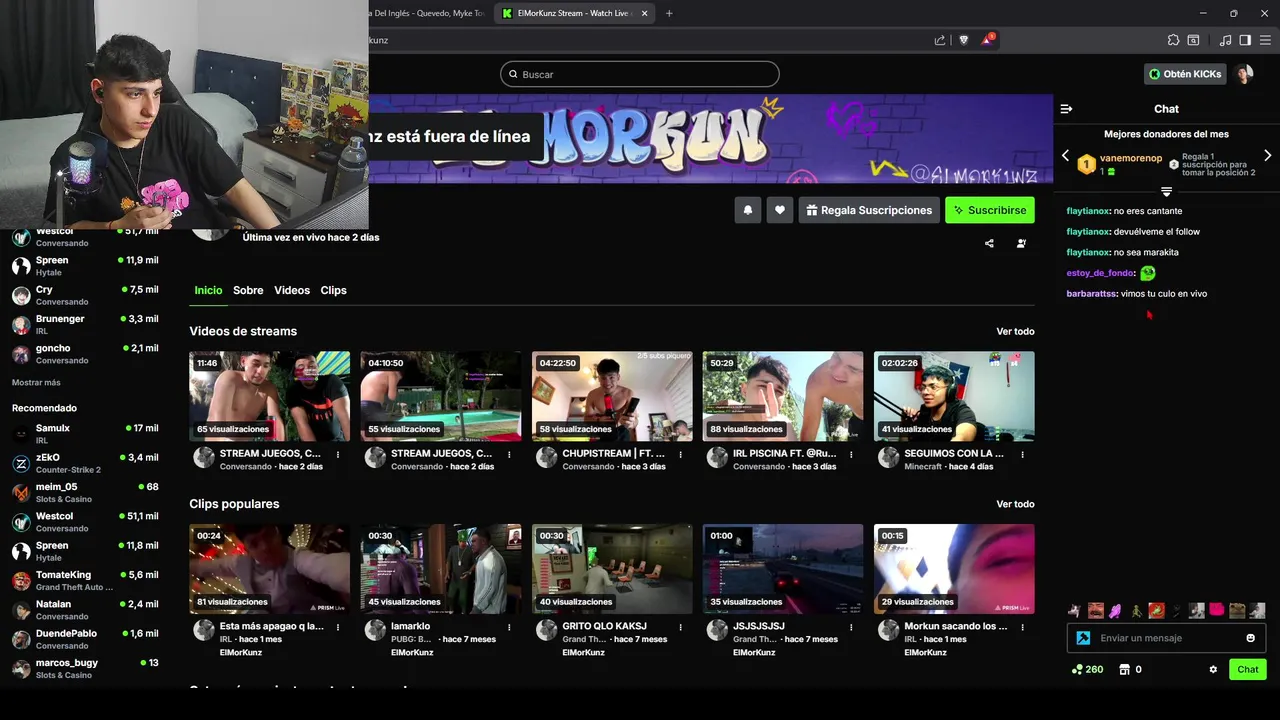Click the notification bell icon
1280x720 pixels.
click(x=747, y=210)
